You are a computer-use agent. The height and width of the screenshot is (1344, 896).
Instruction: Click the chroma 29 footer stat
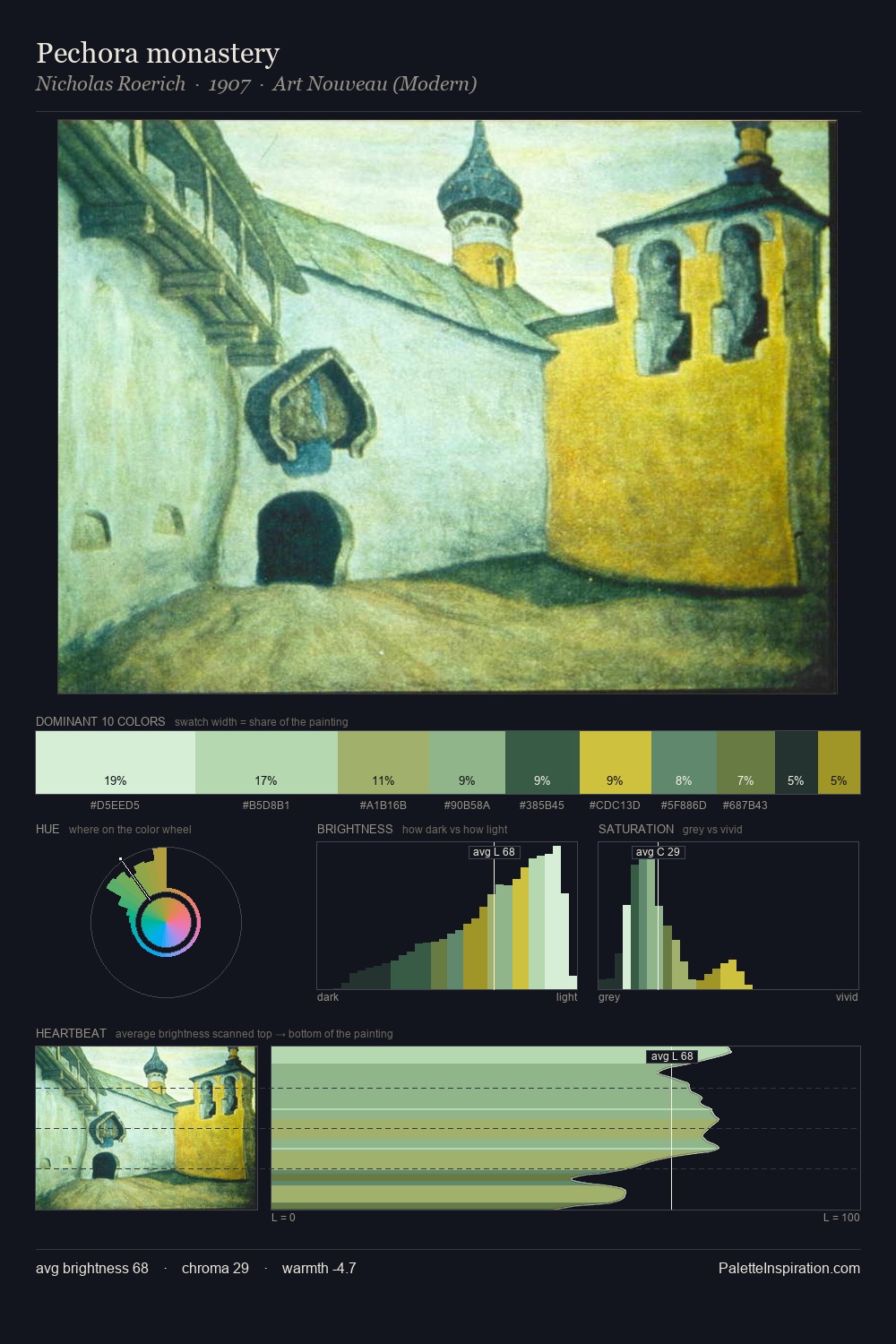[x=215, y=1268]
